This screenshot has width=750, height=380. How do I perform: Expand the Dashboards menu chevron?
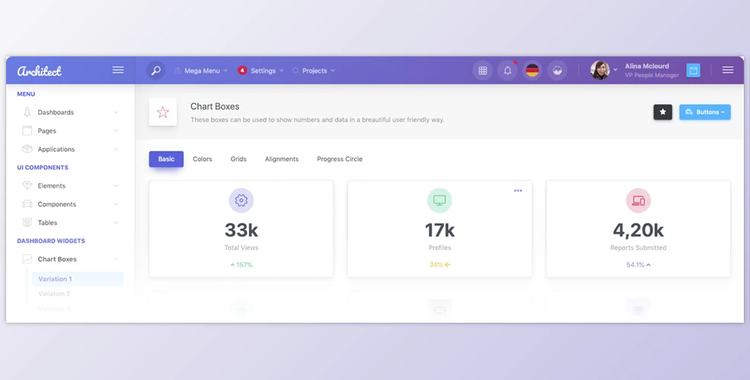coord(116,112)
